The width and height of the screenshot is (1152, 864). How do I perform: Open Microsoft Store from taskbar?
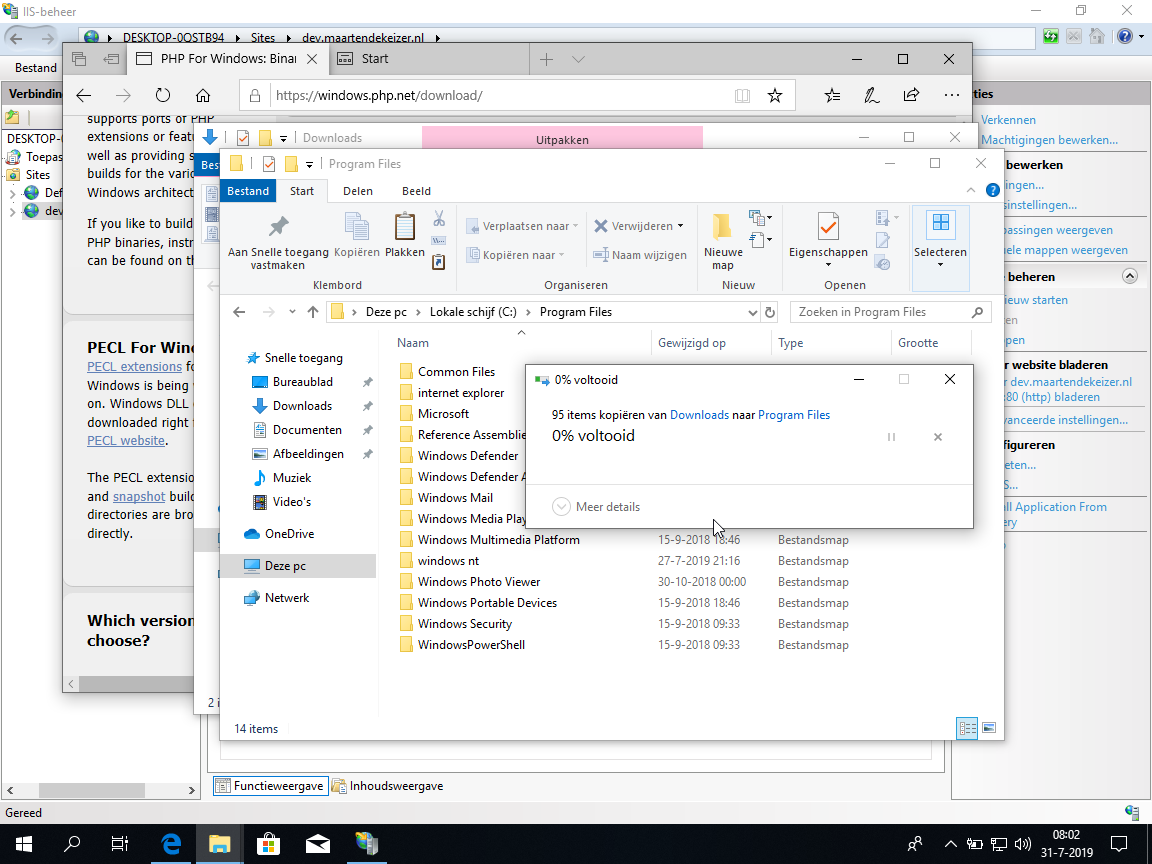coord(268,843)
